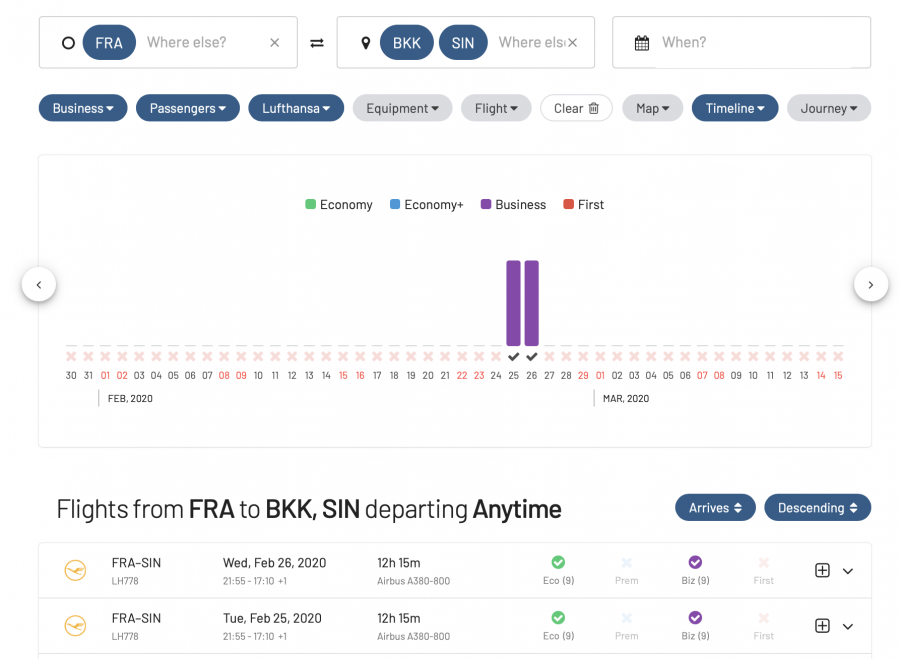The height and width of the screenshot is (659, 900).
Task: Toggle Economy series in chart legend
Action: coord(338,205)
